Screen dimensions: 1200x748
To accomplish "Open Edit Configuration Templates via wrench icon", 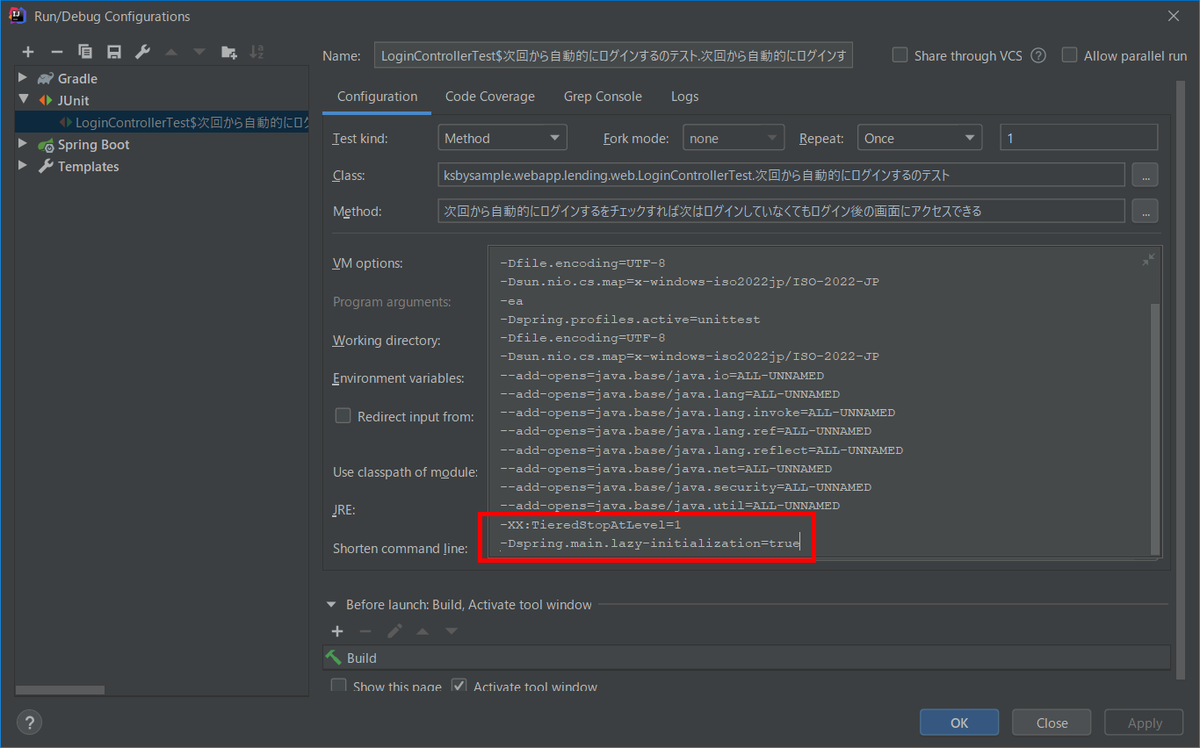I will [x=143, y=51].
